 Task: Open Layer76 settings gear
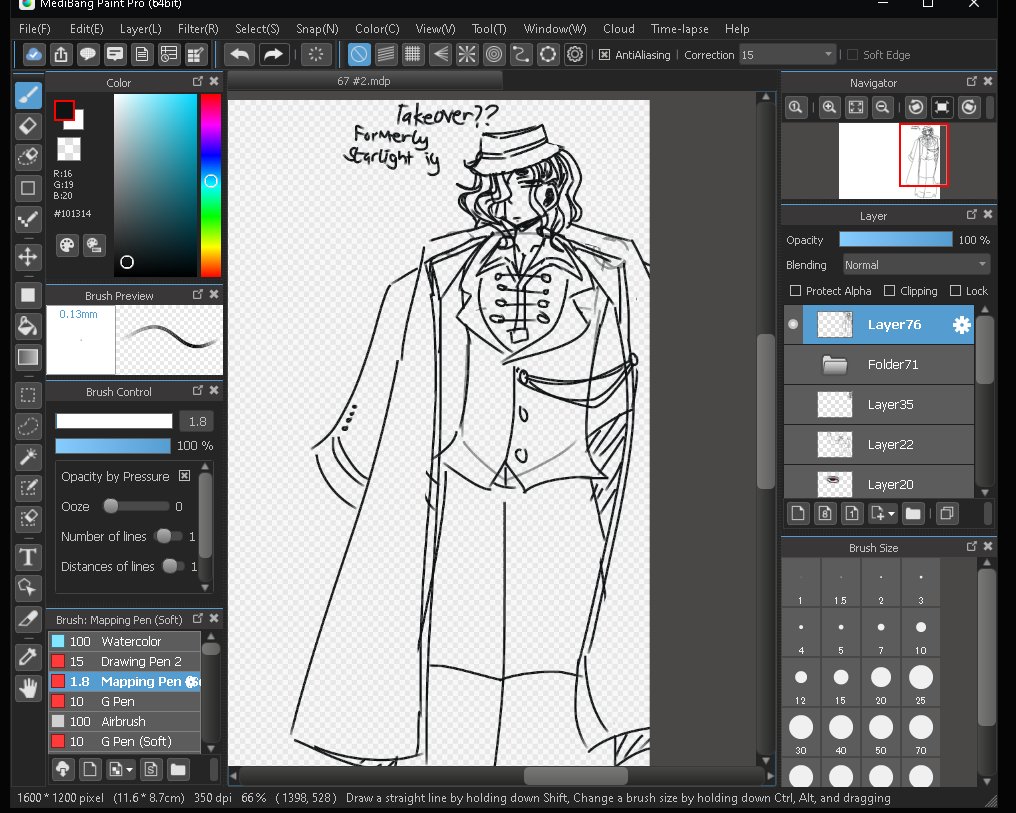coord(961,325)
